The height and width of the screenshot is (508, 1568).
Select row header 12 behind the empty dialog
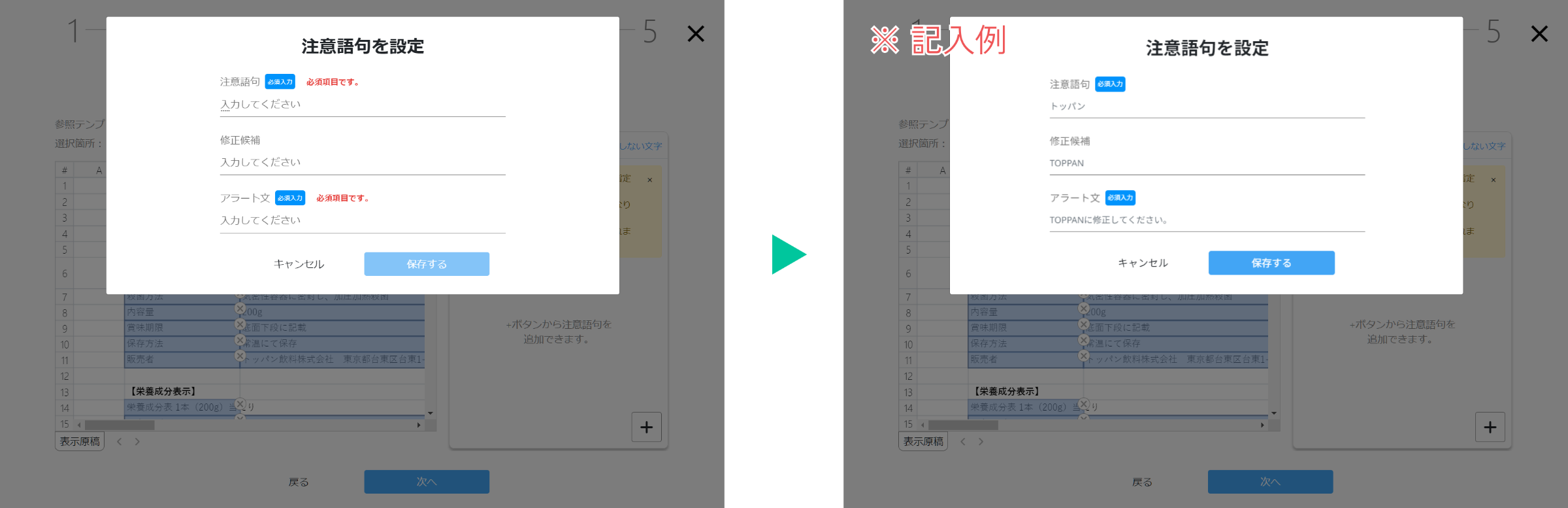(65, 377)
